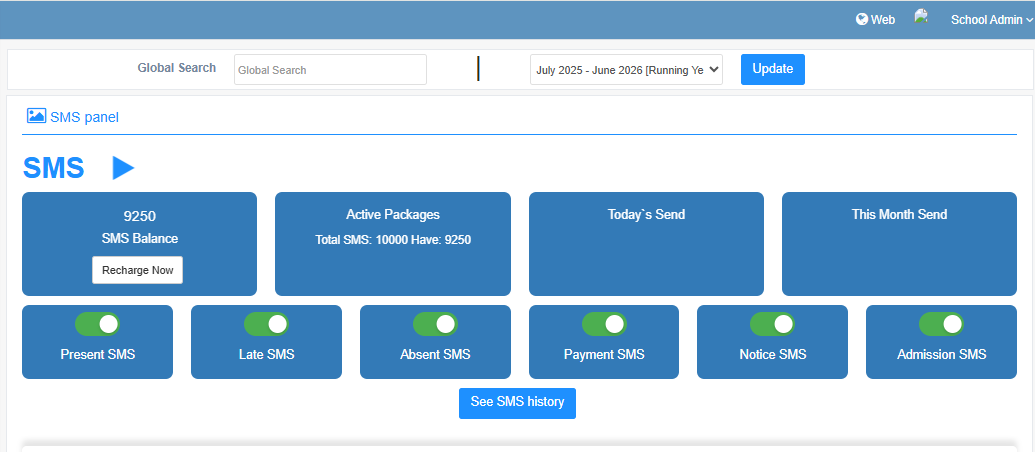Viewport: 1035px width, 452px height.
Task: Select the Active Packages card
Action: (393, 244)
